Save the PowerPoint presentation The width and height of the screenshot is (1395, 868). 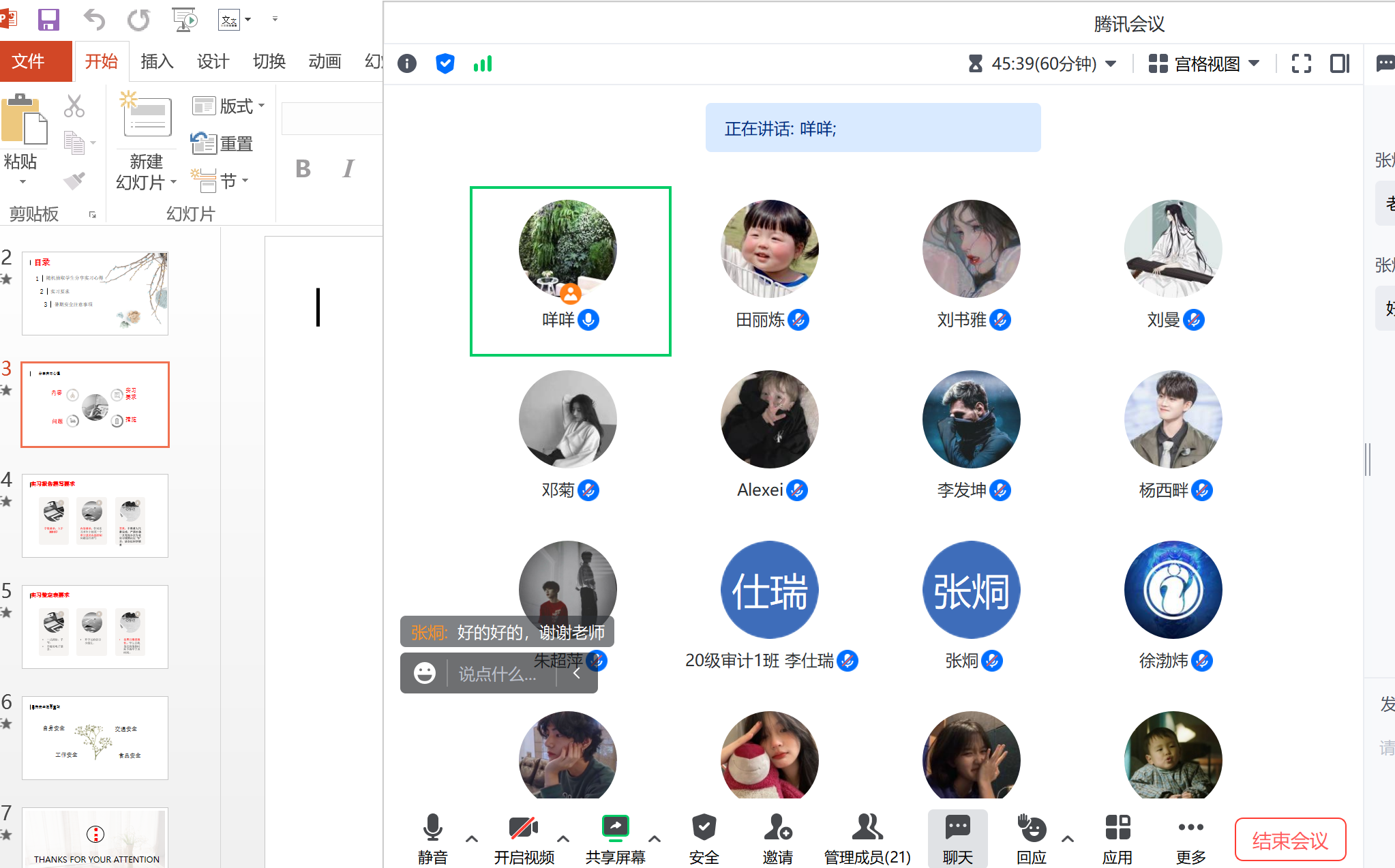coord(48,19)
